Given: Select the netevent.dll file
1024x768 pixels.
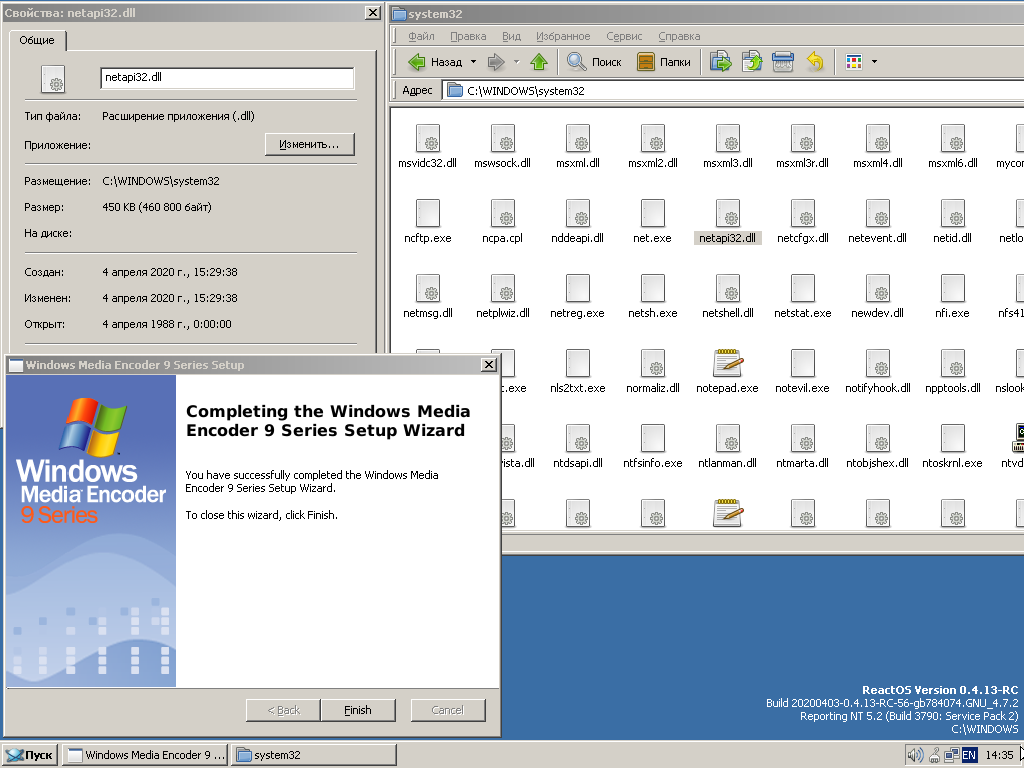Looking at the screenshot, I should coord(878,222).
